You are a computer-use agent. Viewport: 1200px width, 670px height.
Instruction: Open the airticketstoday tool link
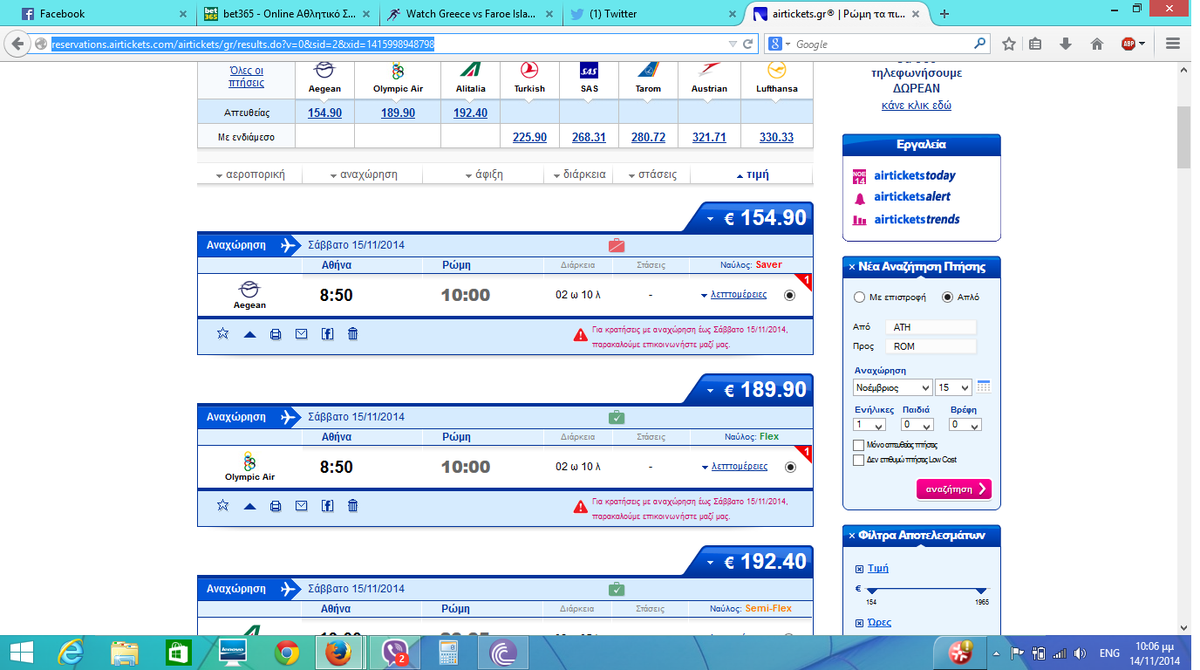pyautogui.click(x=915, y=175)
